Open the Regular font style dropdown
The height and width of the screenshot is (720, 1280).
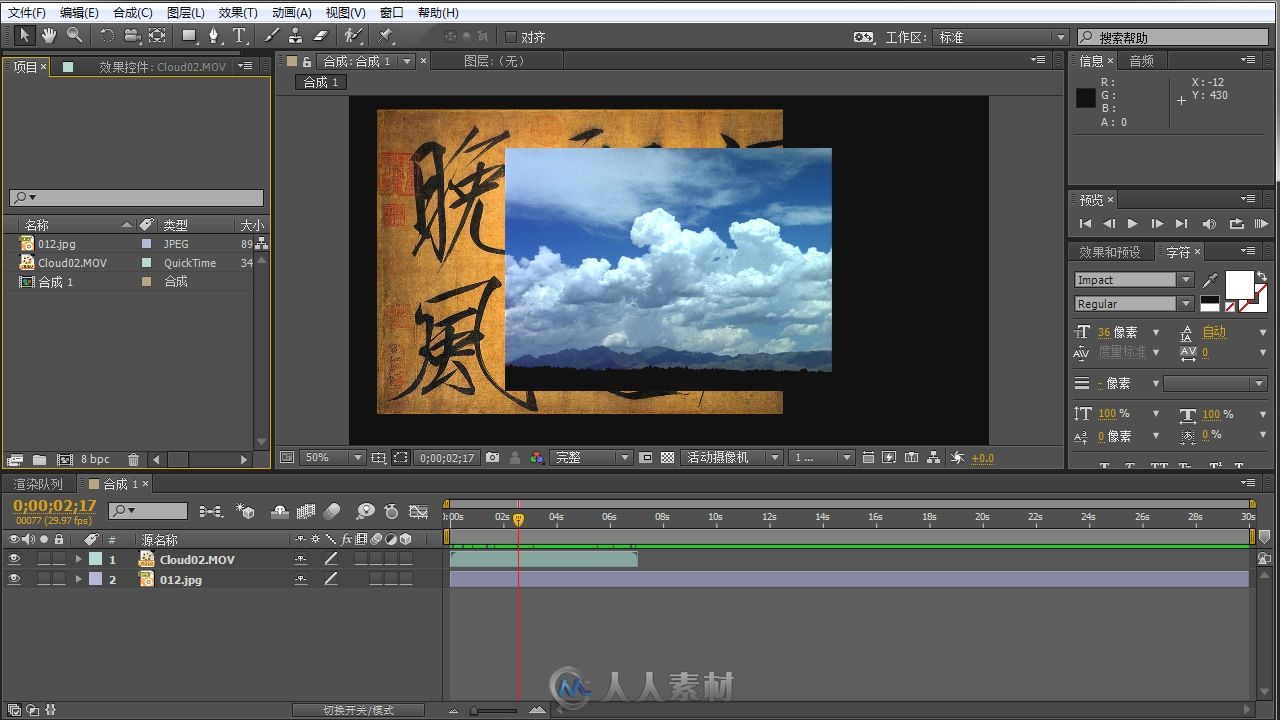coord(1134,304)
